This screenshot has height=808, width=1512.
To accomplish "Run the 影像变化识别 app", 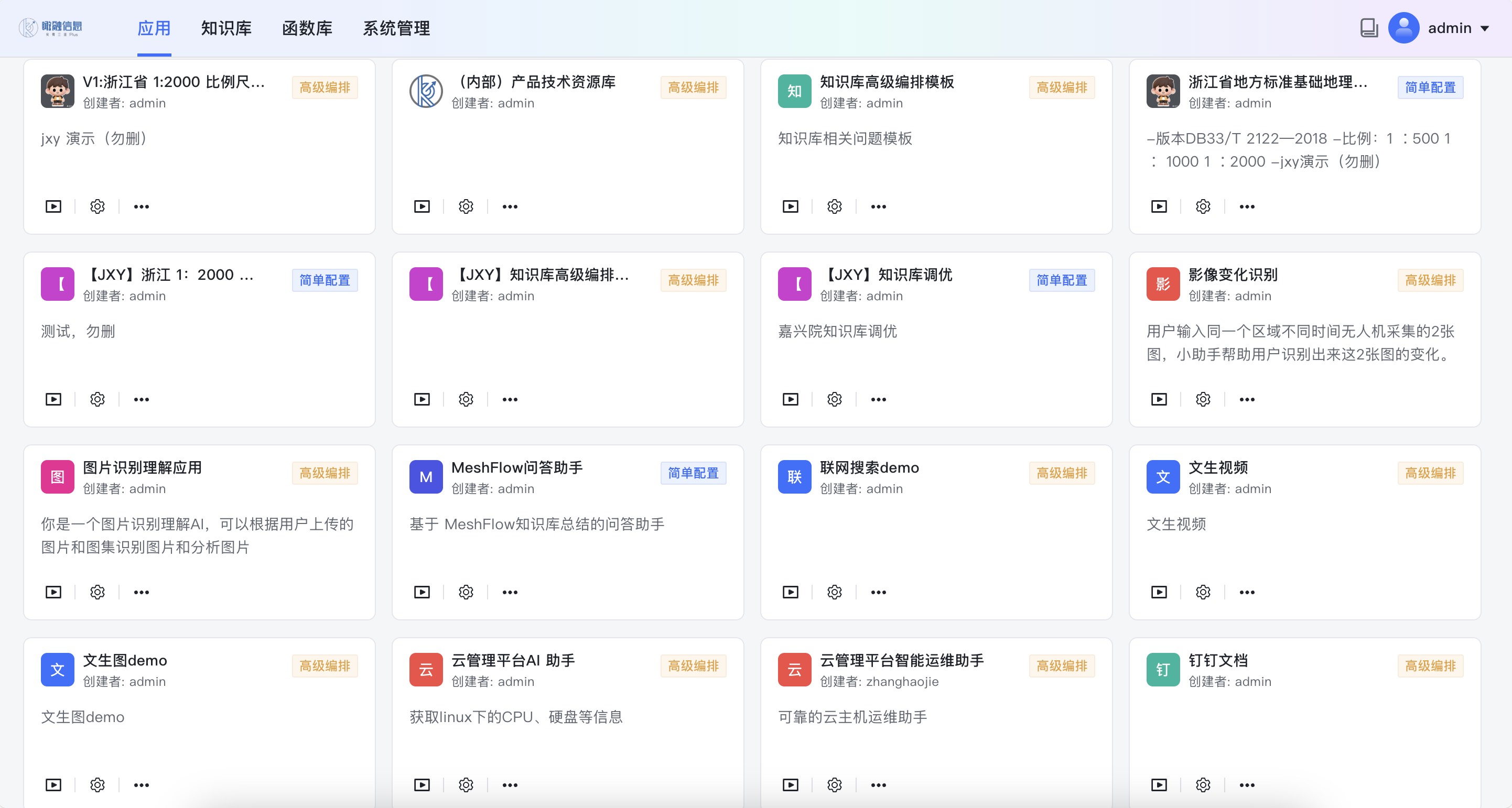I will [x=1159, y=399].
